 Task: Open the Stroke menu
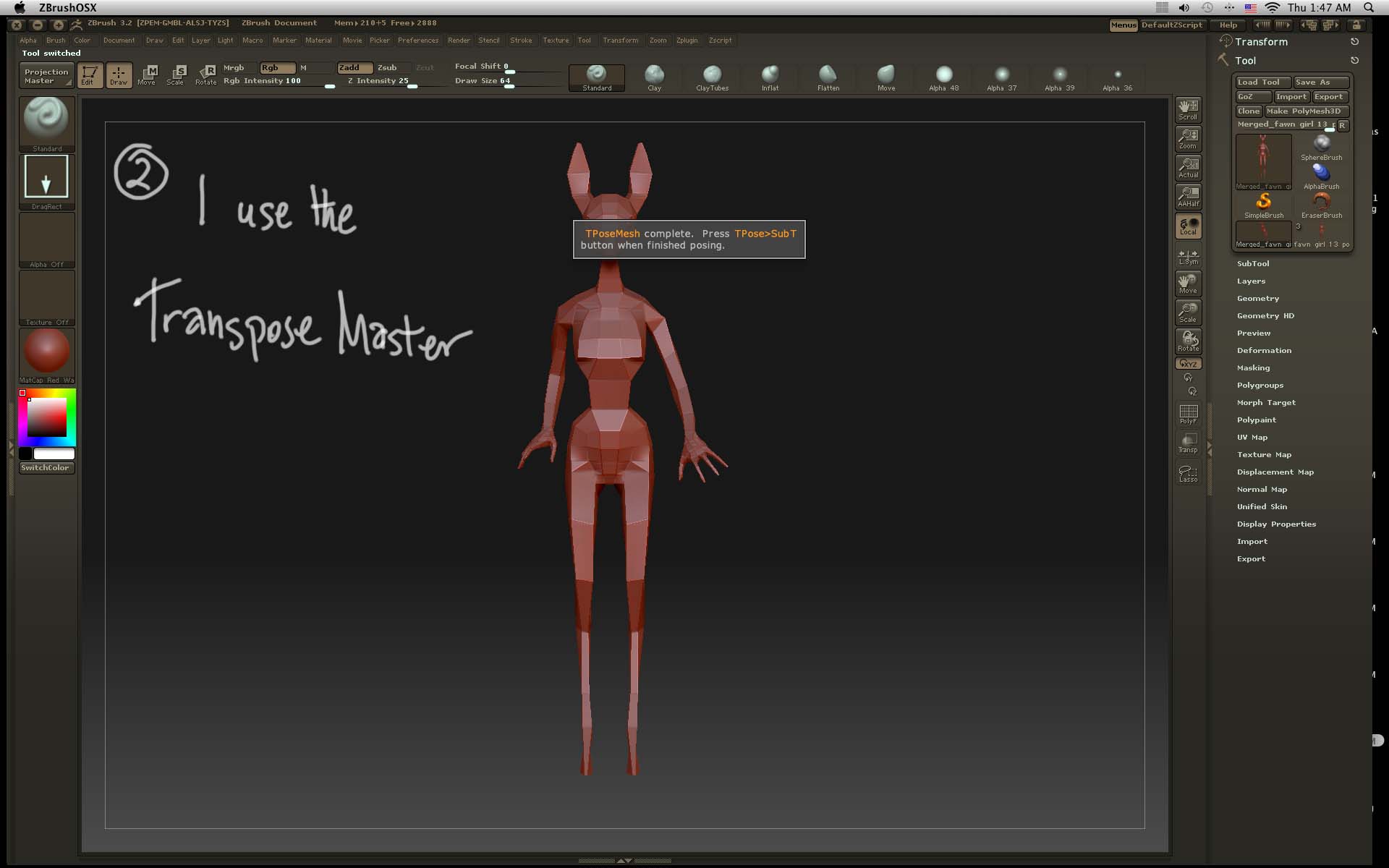click(520, 41)
